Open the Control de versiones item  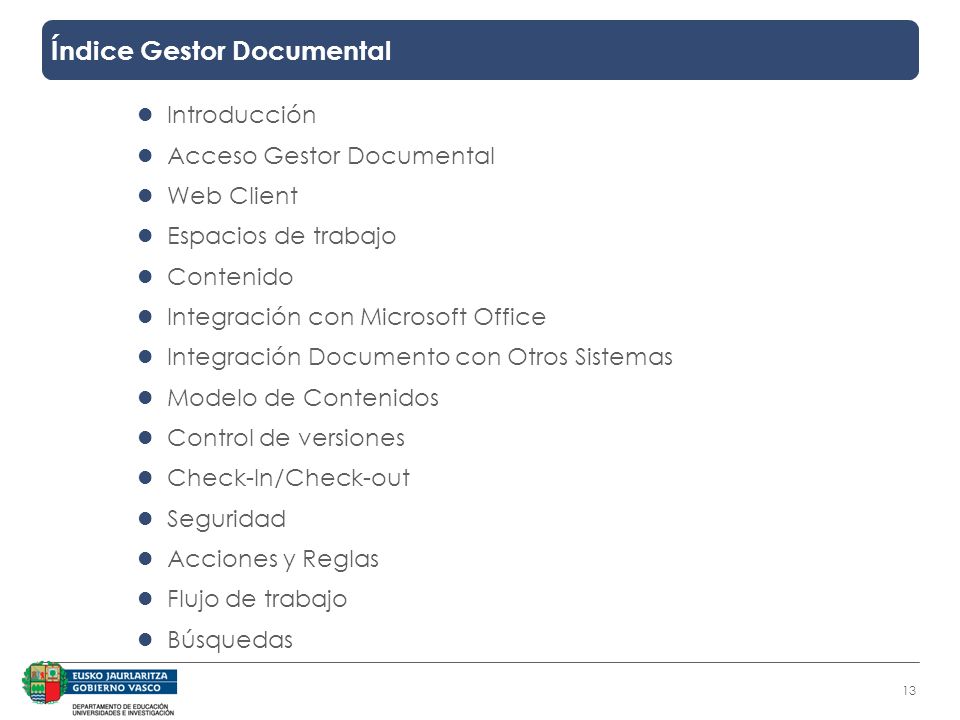coord(286,438)
